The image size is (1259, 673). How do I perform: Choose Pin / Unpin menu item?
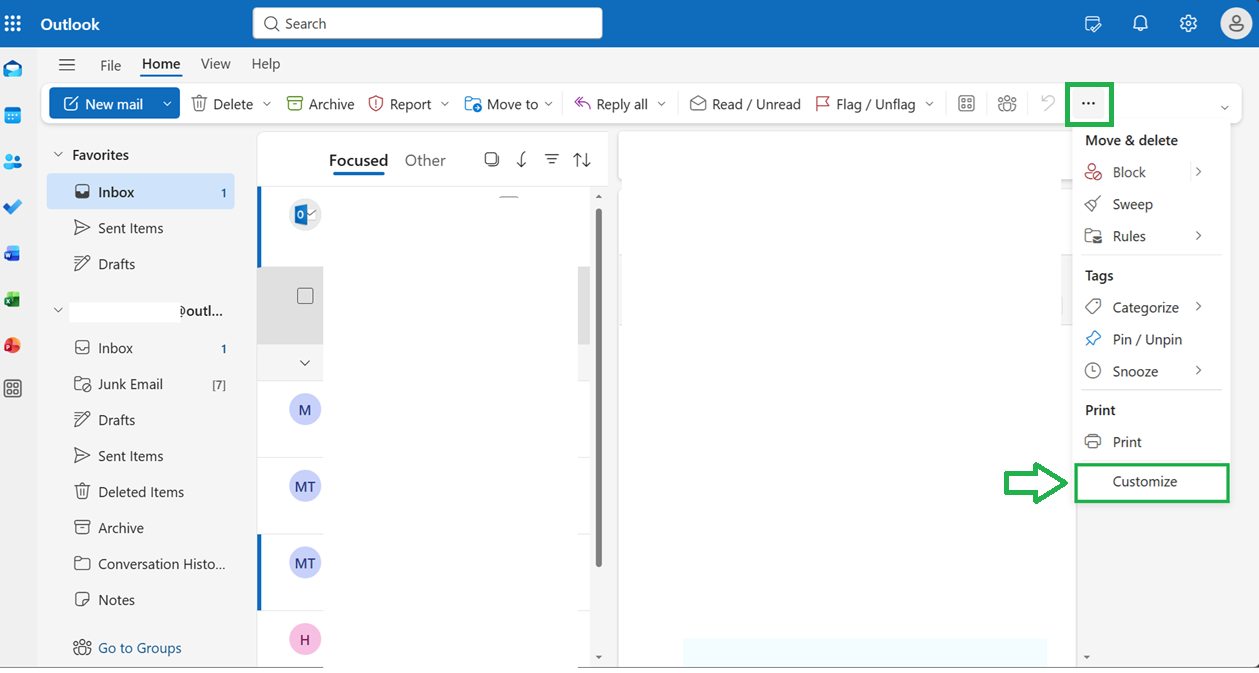[x=1148, y=339]
